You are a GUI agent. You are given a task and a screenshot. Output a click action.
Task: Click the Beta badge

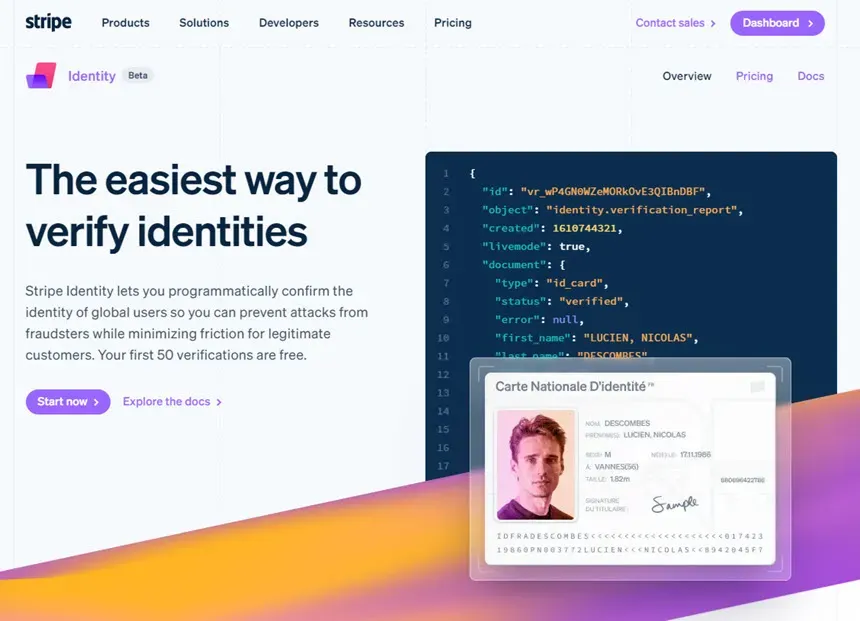click(138, 76)
